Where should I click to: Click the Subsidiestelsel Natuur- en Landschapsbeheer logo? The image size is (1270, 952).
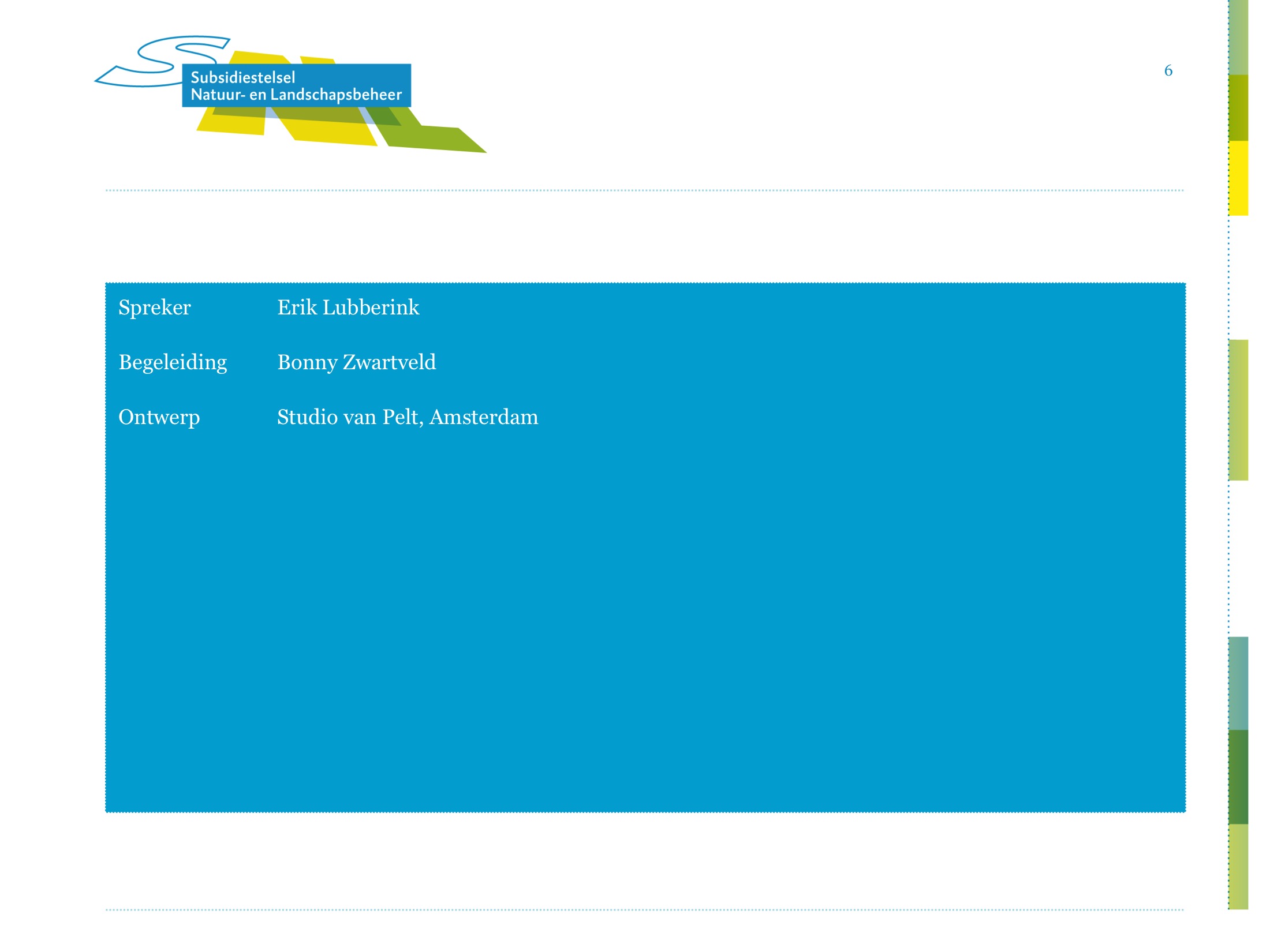[290, 94]
